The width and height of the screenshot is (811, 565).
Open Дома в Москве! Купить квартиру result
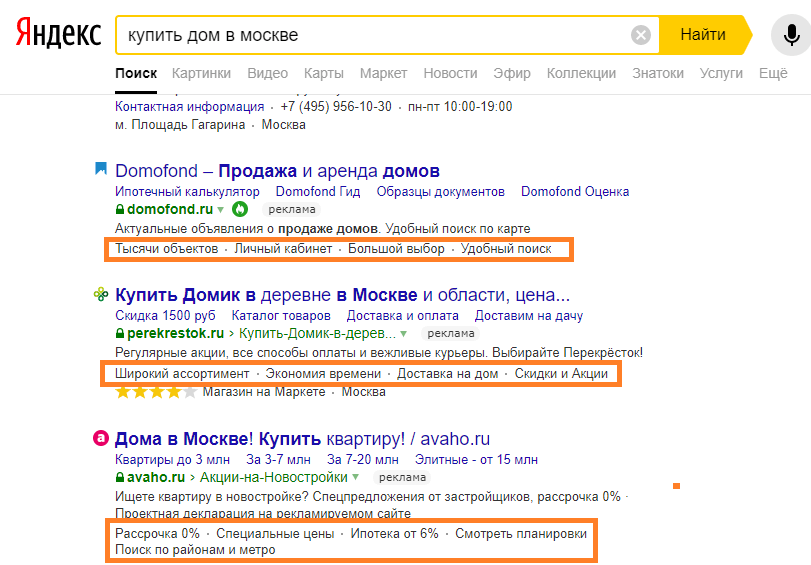(x=302, y=439)
